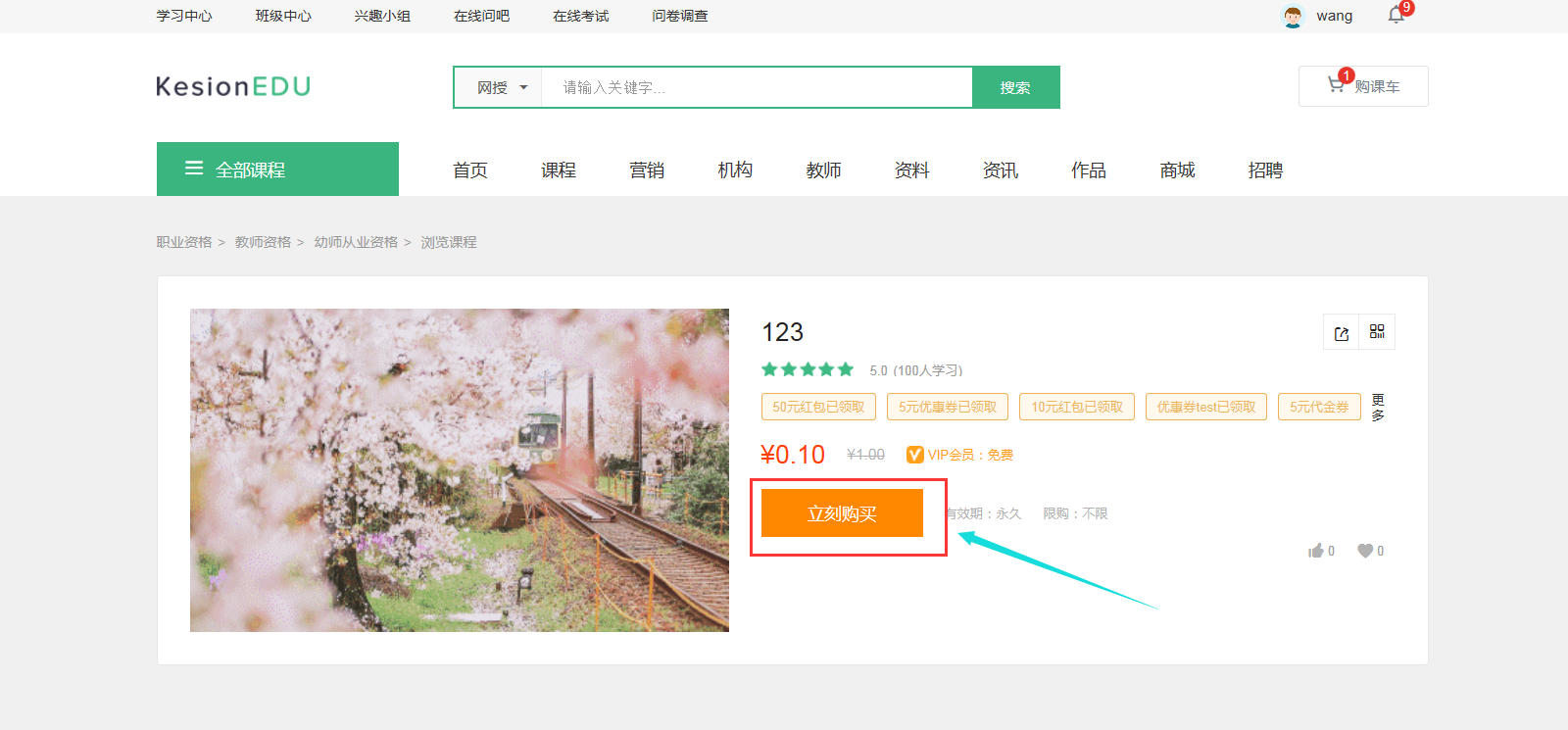The height and width of the screenshot is (730, 1568).
Task: Open 在线考试 in the top bar
Action: coord(580,16)
